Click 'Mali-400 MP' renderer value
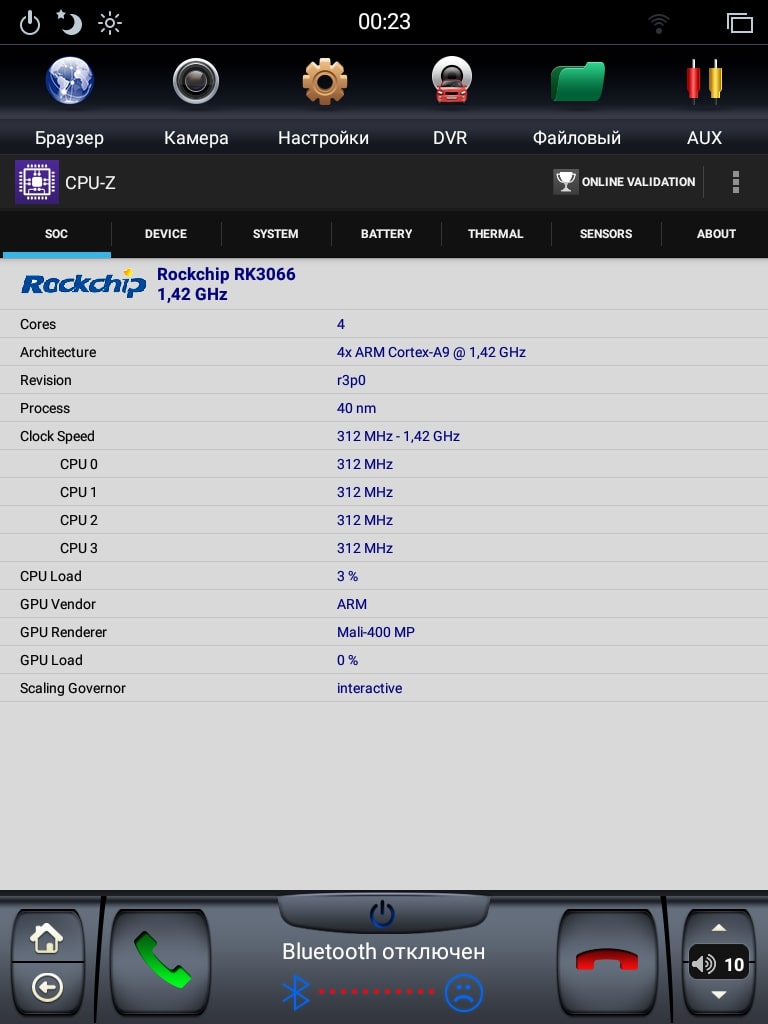Screen dimensions: 768x1024 coord(376,632)
